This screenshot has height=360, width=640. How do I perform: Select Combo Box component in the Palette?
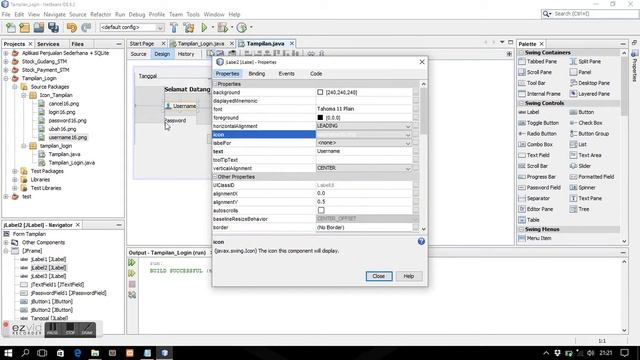(535, 144)
